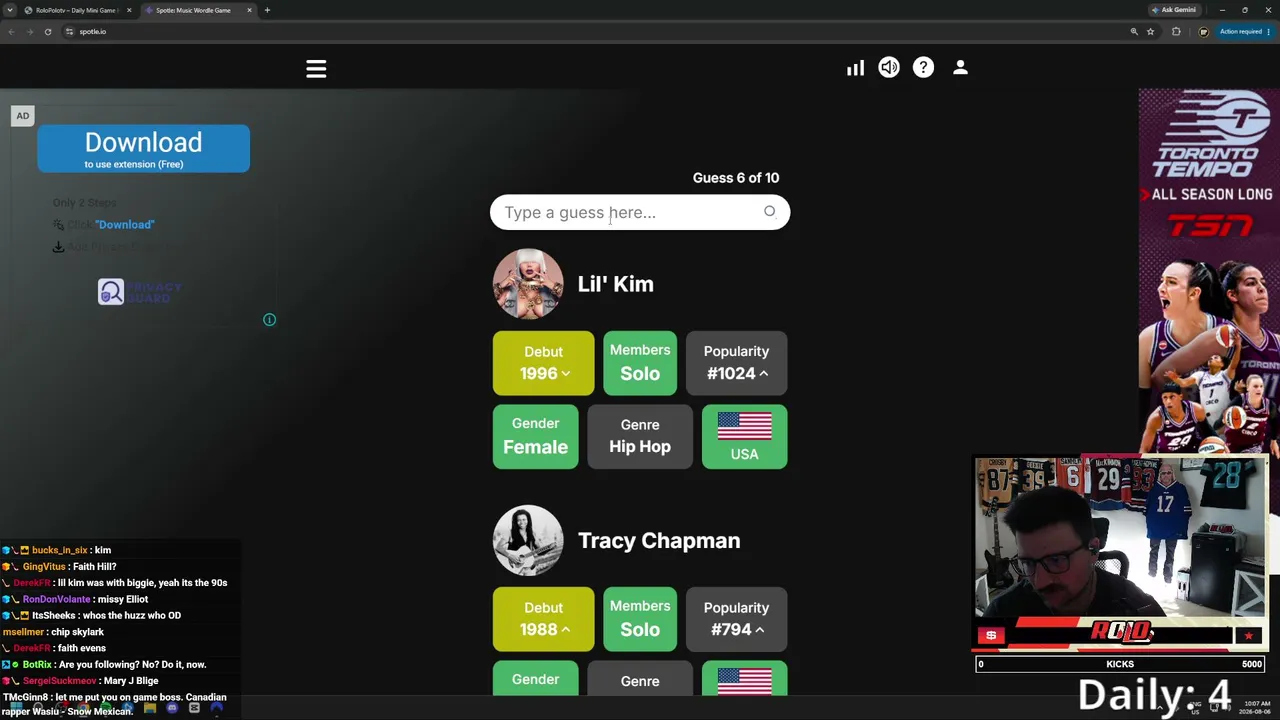Open the tab search dropdown arrow

(10, 10)
